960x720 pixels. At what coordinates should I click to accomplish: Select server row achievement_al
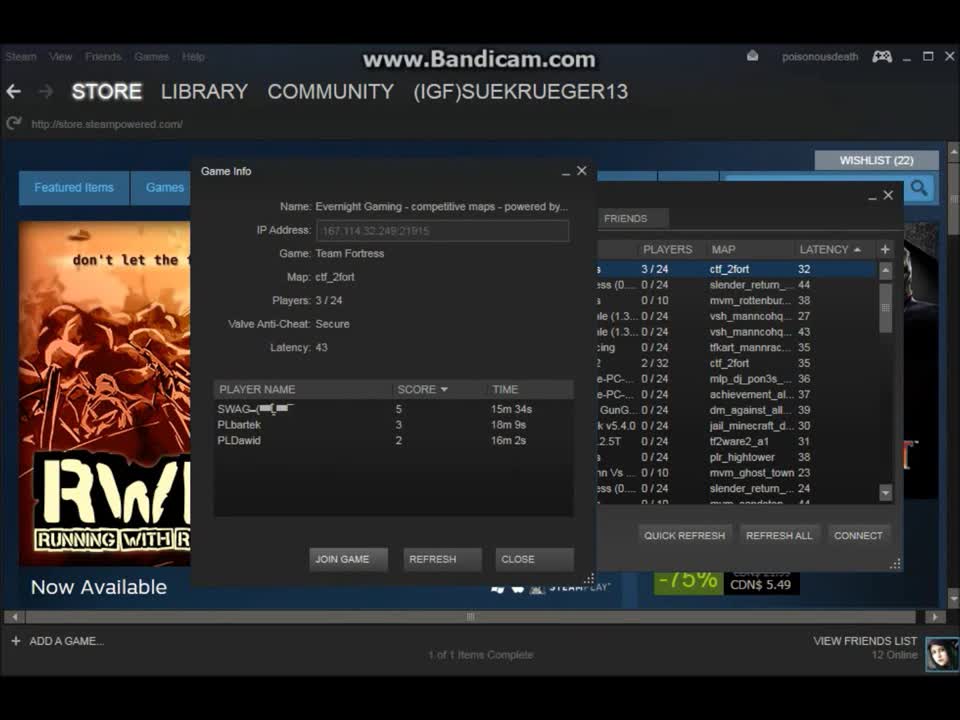click(x=737, y=394)
